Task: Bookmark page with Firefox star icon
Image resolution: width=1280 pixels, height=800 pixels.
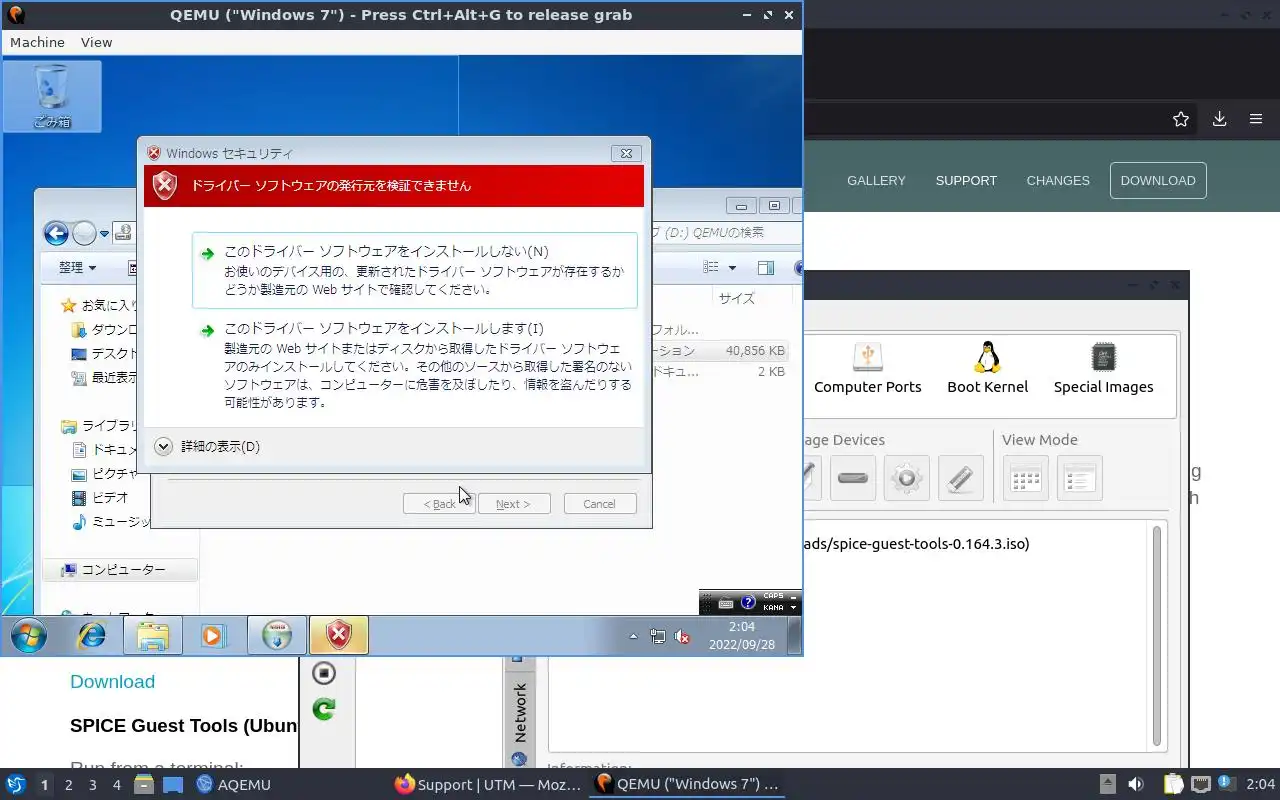Action: (1181, 119)
